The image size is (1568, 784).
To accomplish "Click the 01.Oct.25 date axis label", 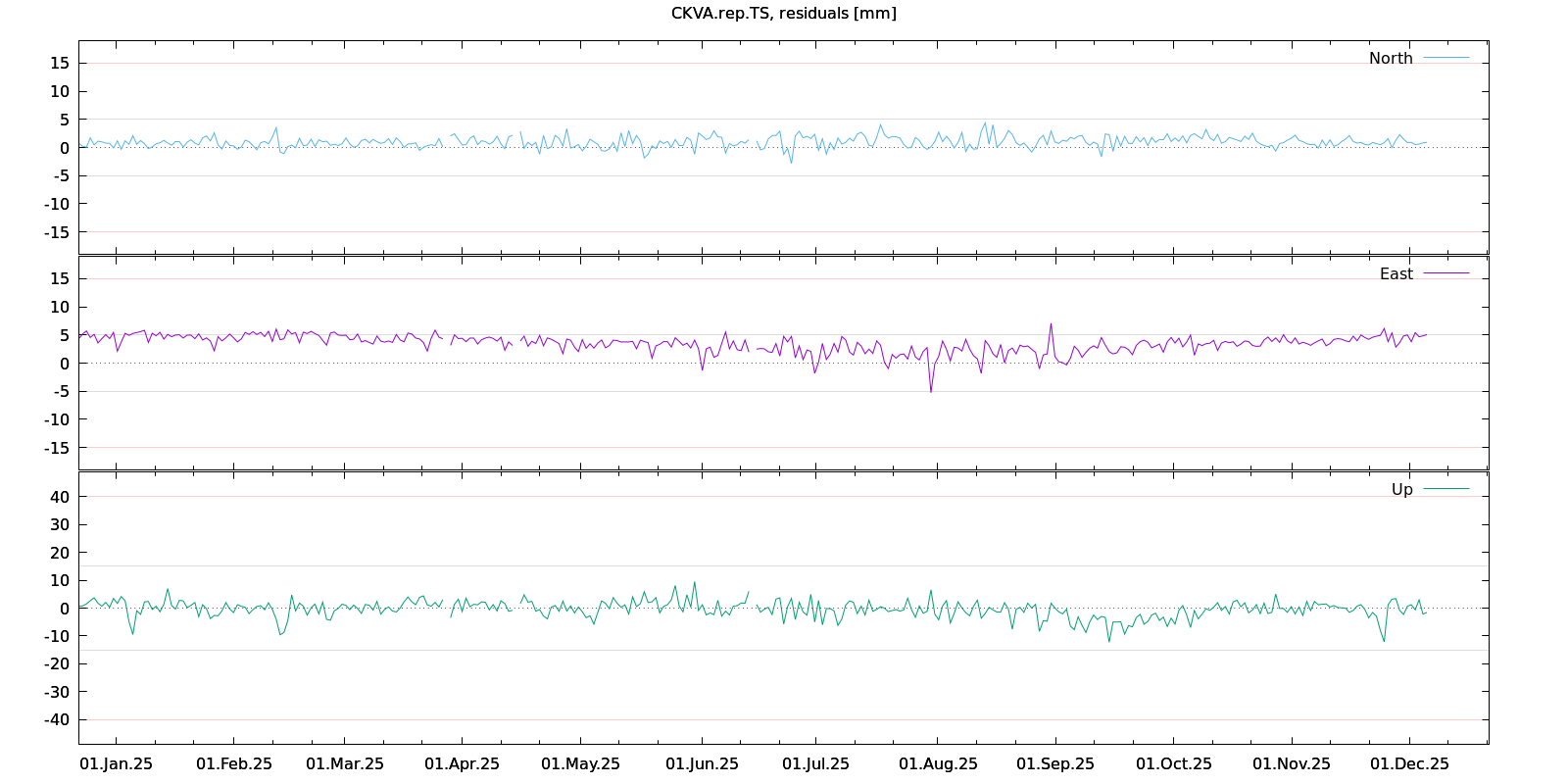I will click(x=1173, y=763).
